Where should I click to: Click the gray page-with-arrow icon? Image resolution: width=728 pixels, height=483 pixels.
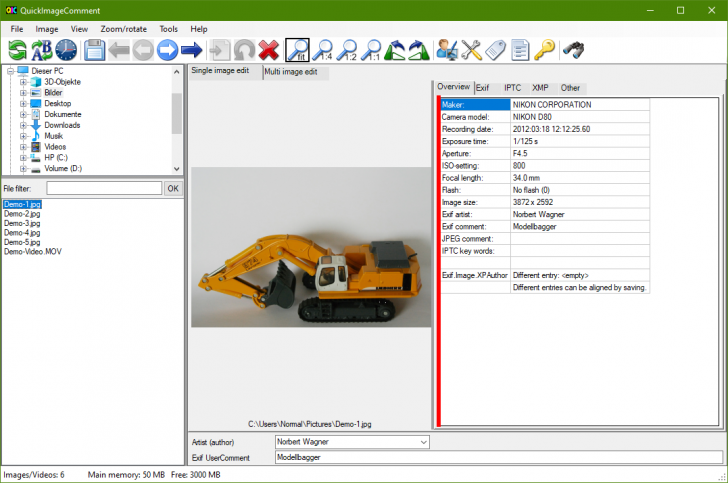219,50
